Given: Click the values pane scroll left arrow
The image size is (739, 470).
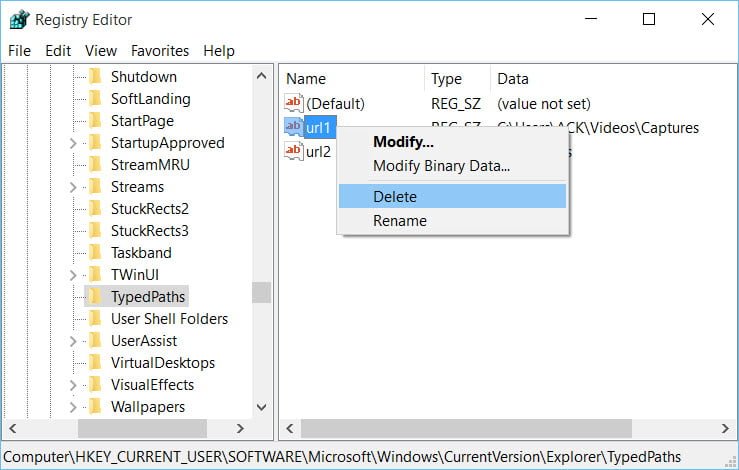Looking at the screenshot, I should click(290, 429).
